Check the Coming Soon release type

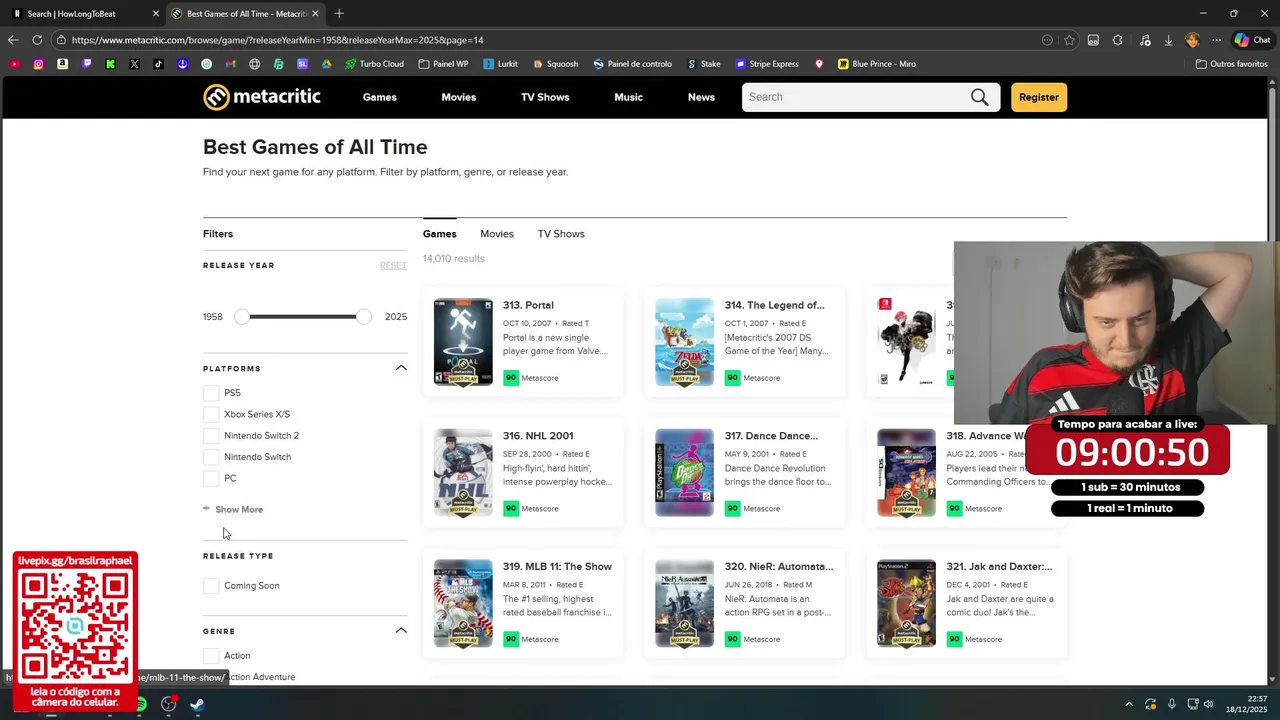211,586
